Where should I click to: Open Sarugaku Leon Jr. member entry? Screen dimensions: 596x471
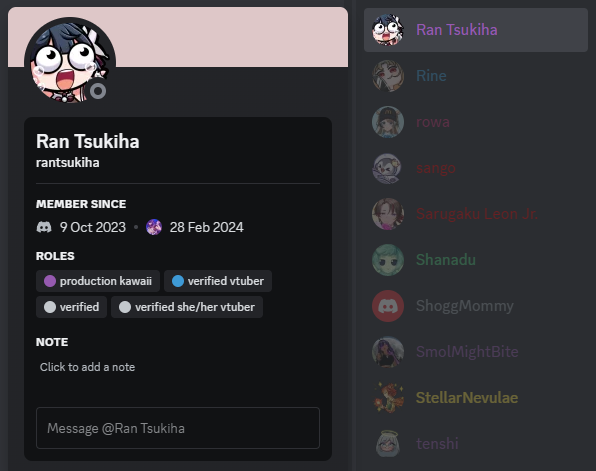476,214
